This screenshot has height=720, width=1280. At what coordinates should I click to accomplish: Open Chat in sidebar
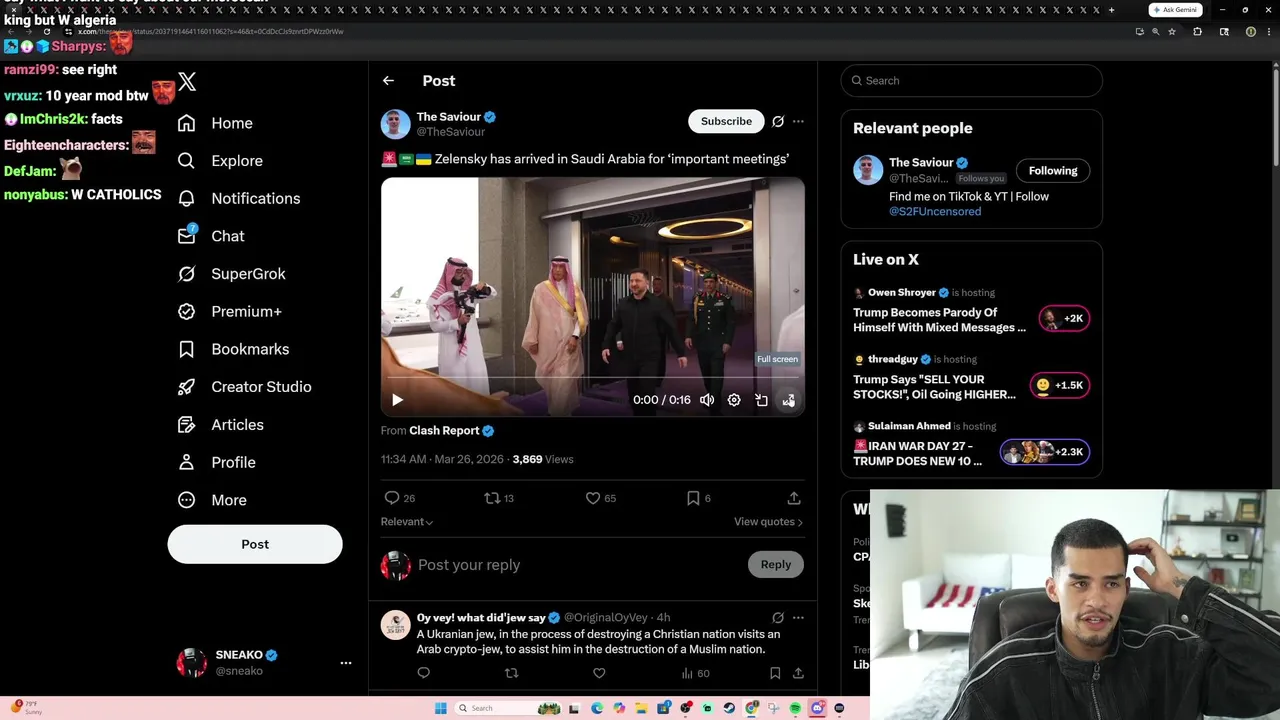point(211,236)
